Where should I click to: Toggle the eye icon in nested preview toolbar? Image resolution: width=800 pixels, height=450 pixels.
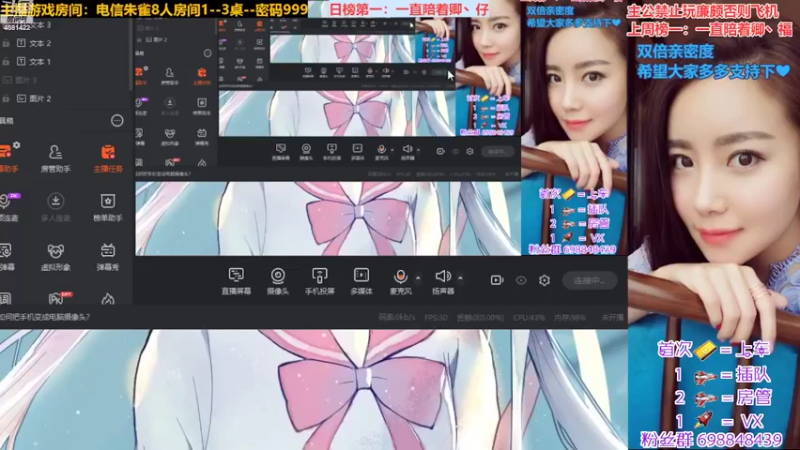coord(455,152)
